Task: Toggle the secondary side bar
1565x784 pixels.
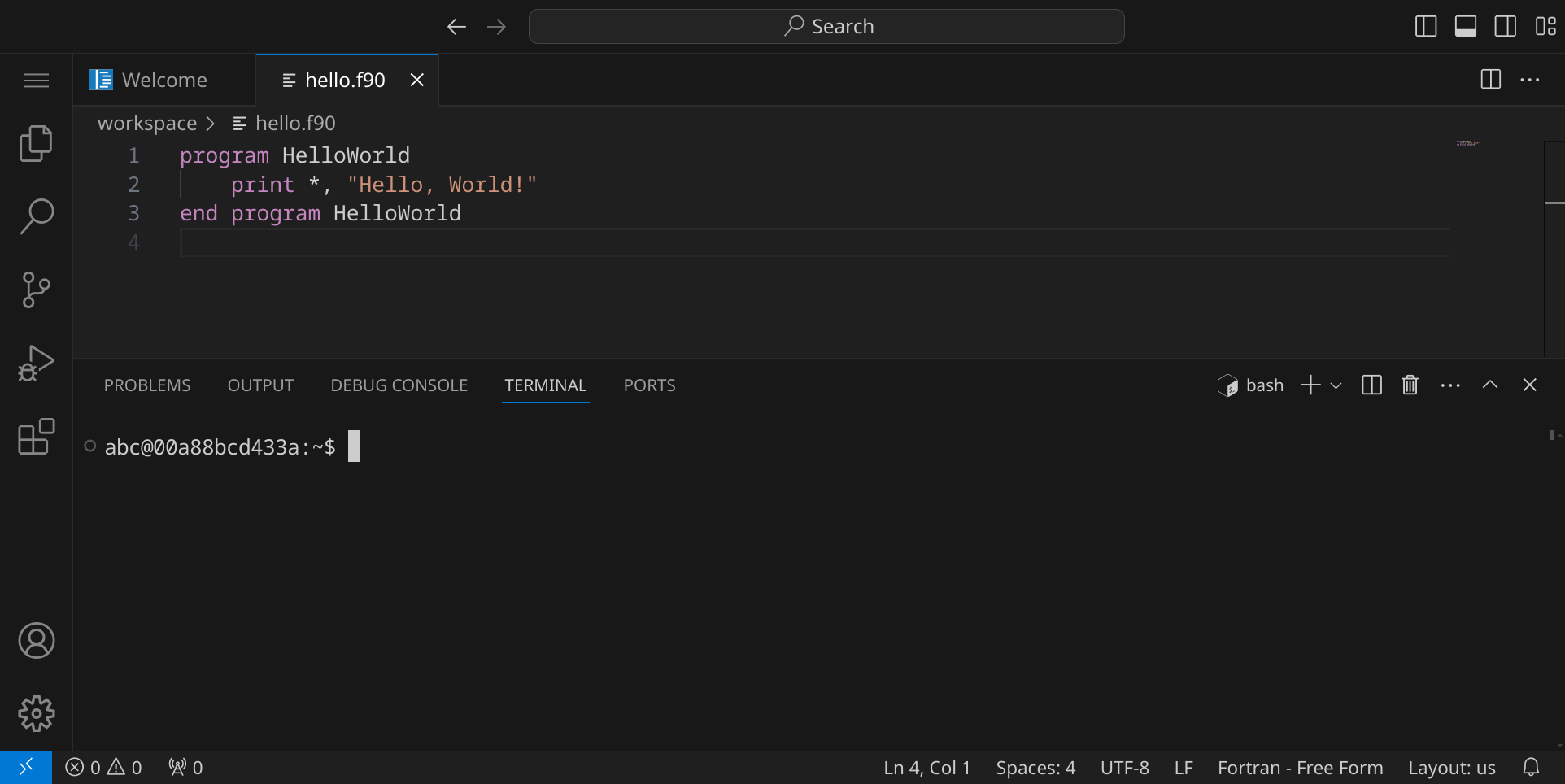Action: tap(1505, 27)
